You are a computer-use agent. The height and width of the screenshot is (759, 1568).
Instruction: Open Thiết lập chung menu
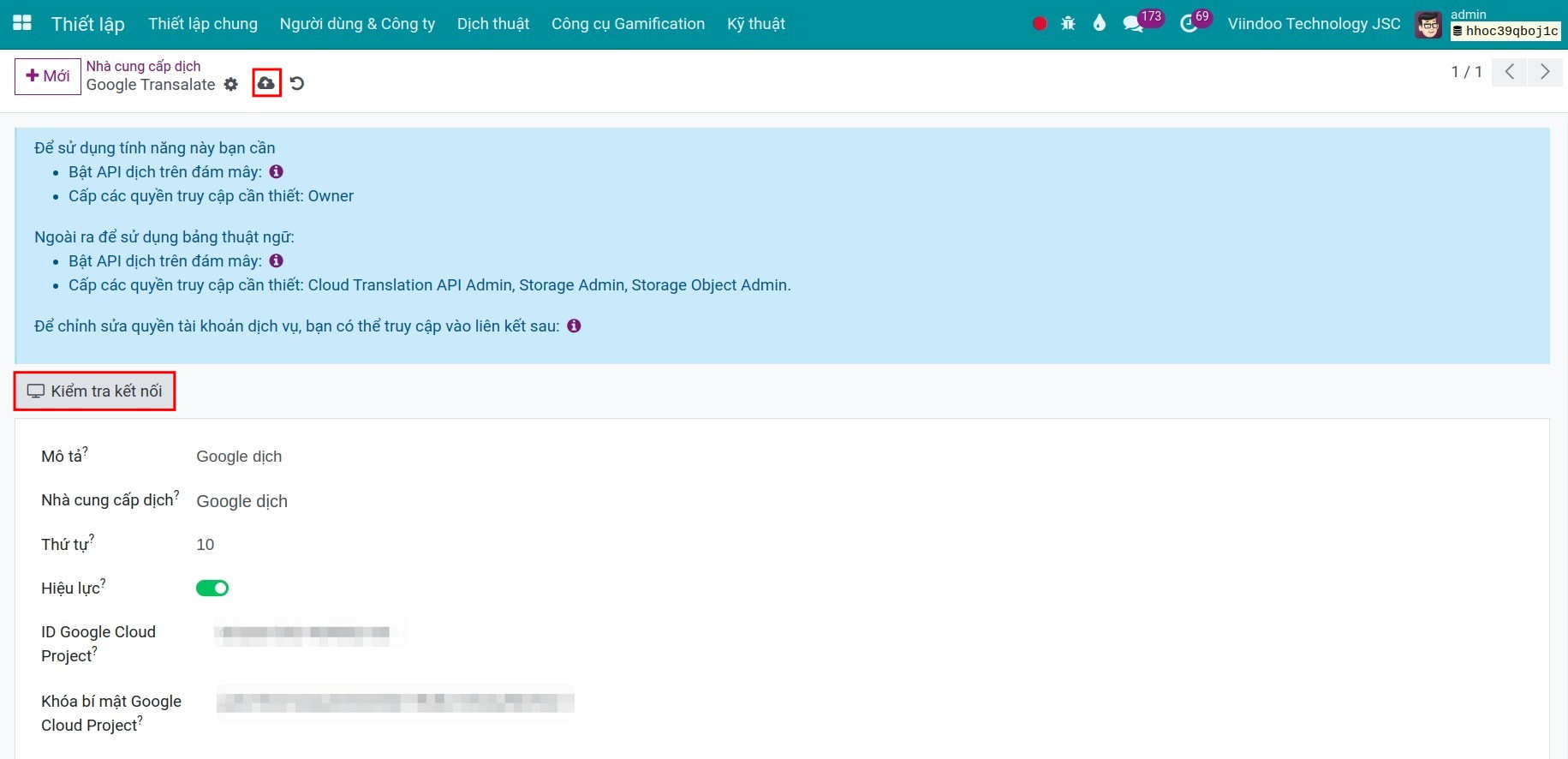203,24
